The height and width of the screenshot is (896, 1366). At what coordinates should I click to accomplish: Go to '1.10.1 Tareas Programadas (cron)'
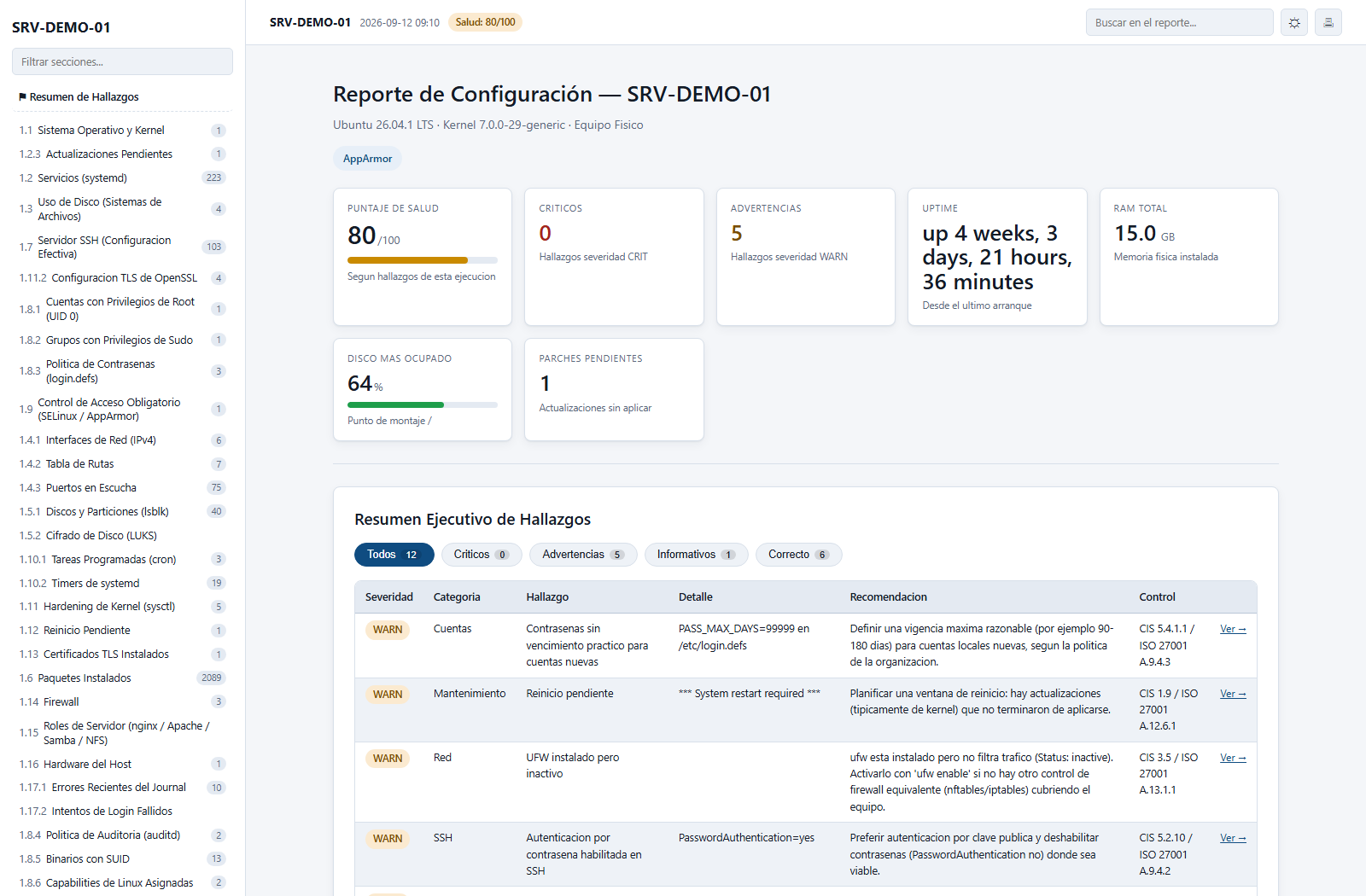point(122,560)
